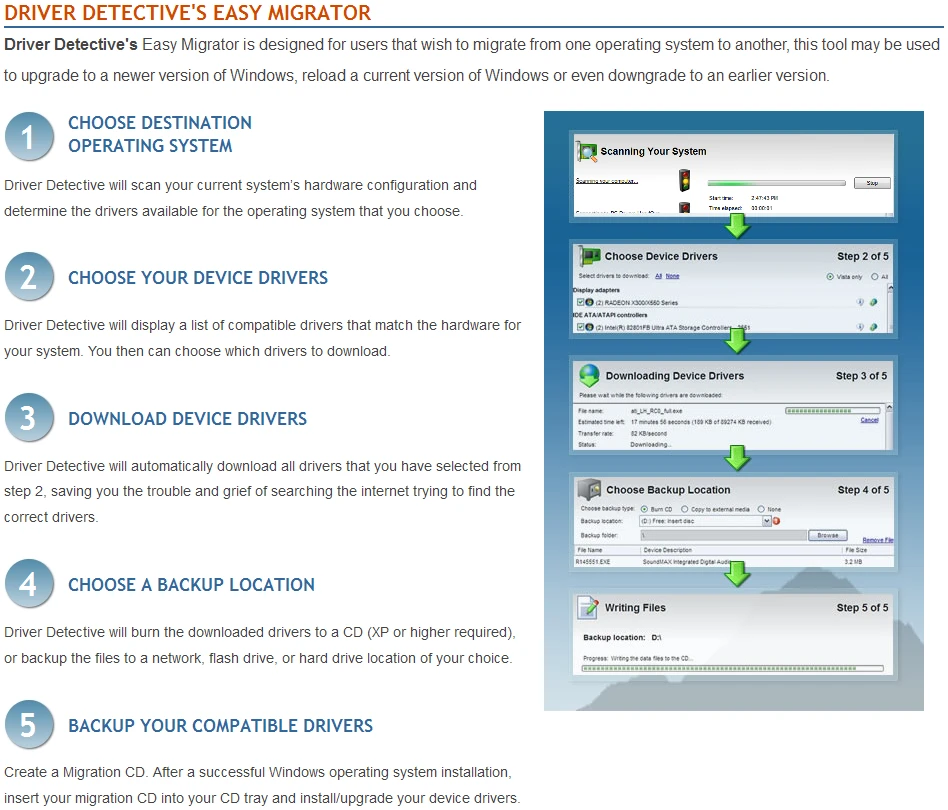Select the R145551.EXE file row
The height and width of the screenshot is (810, 948).
[733, 562]
